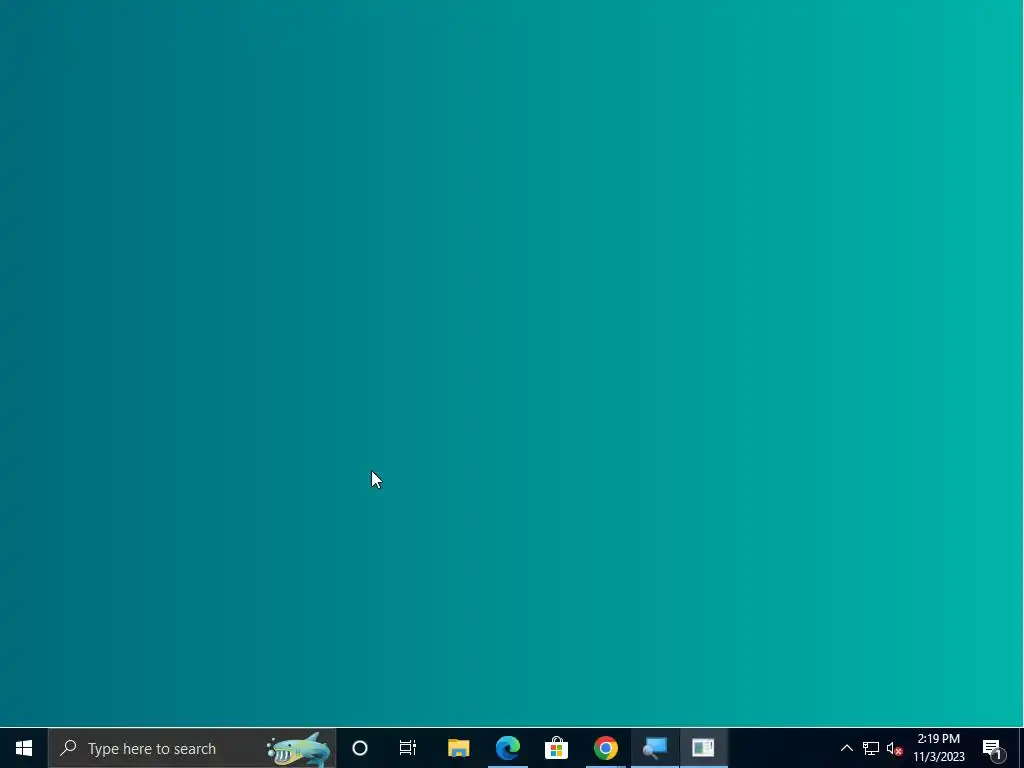
Task: Open Microsoft Store from the taskbar
Action: coord(556,748)
